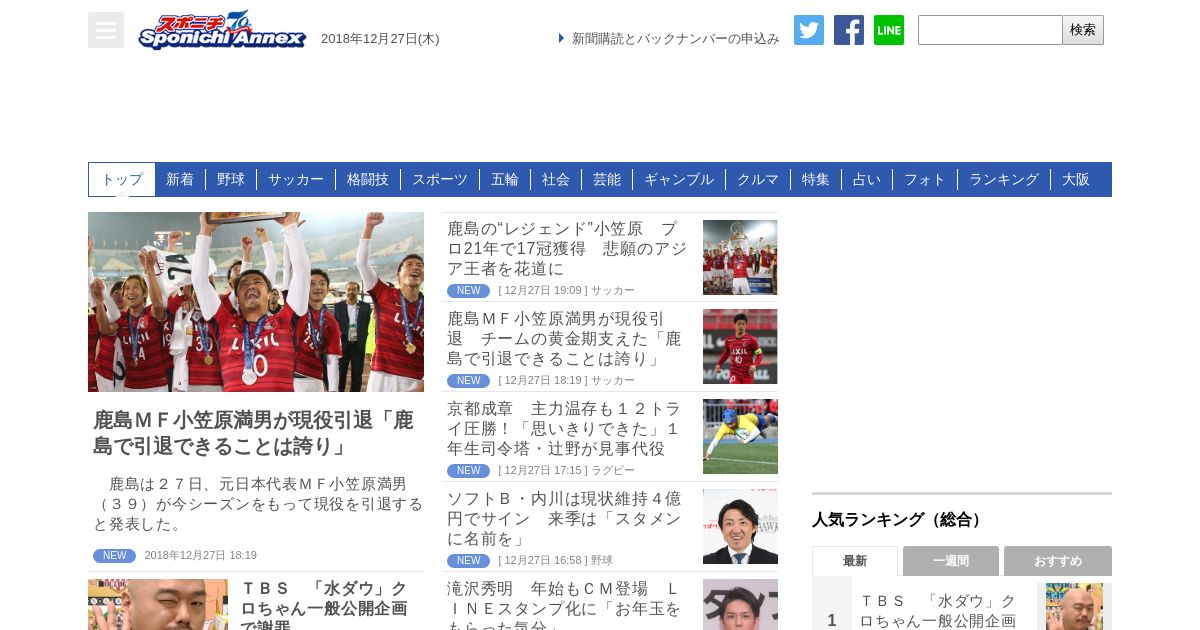Click the search input field
This screenshot has width=1200, height=630.
coord(990,30)
